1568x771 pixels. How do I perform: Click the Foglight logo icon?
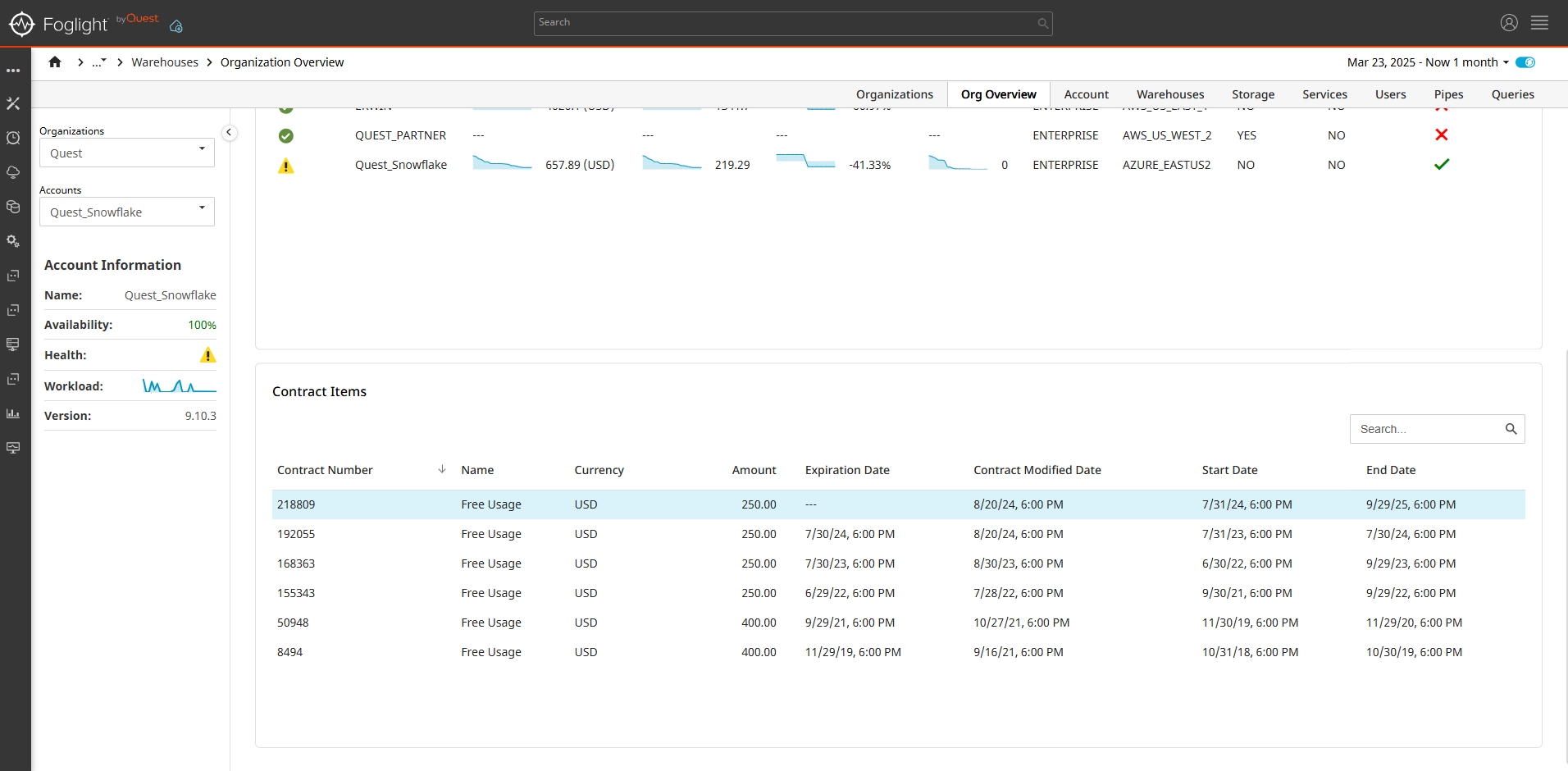21,24
